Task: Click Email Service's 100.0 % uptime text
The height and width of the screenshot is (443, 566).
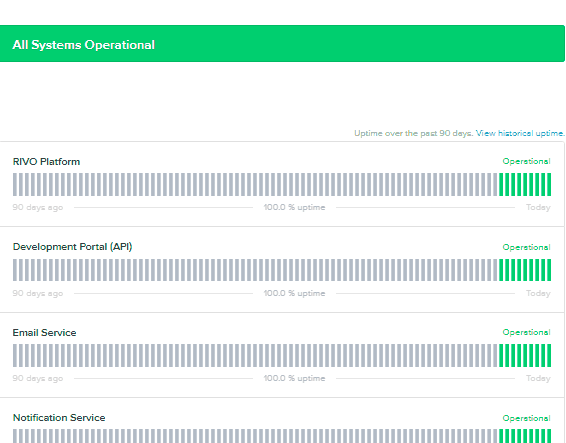Action: pos(294,378)
